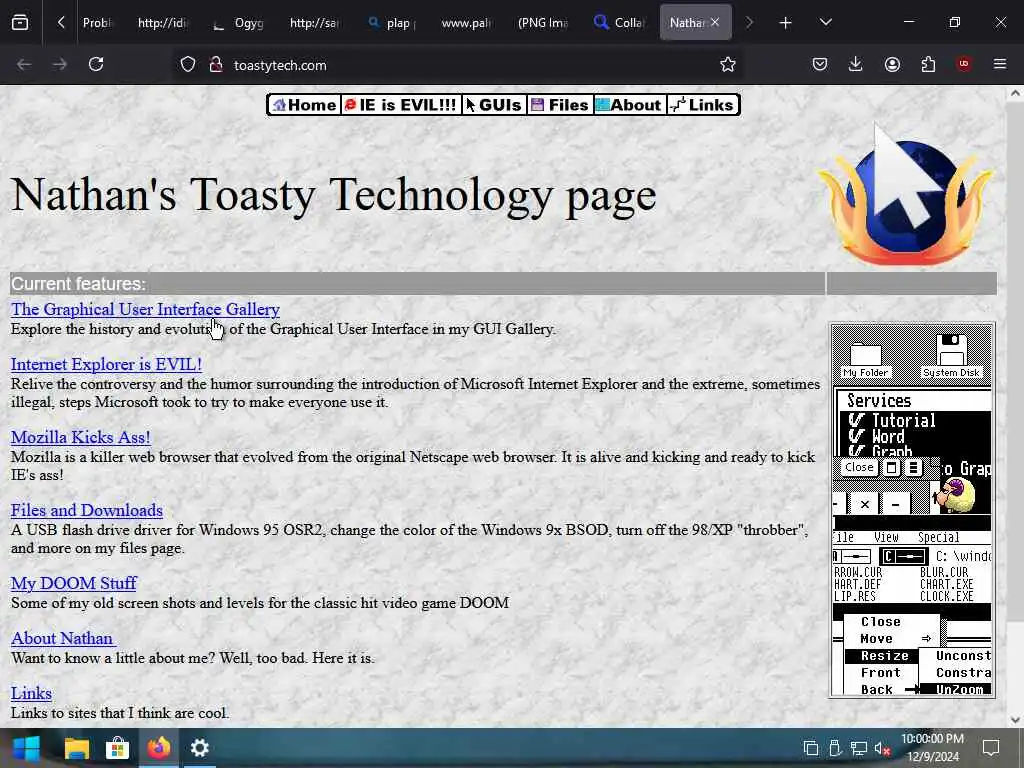The height and width of the screenshot is (768, 1024).
Task: Open tracking protection shield icon
Action: coord(188,65)
